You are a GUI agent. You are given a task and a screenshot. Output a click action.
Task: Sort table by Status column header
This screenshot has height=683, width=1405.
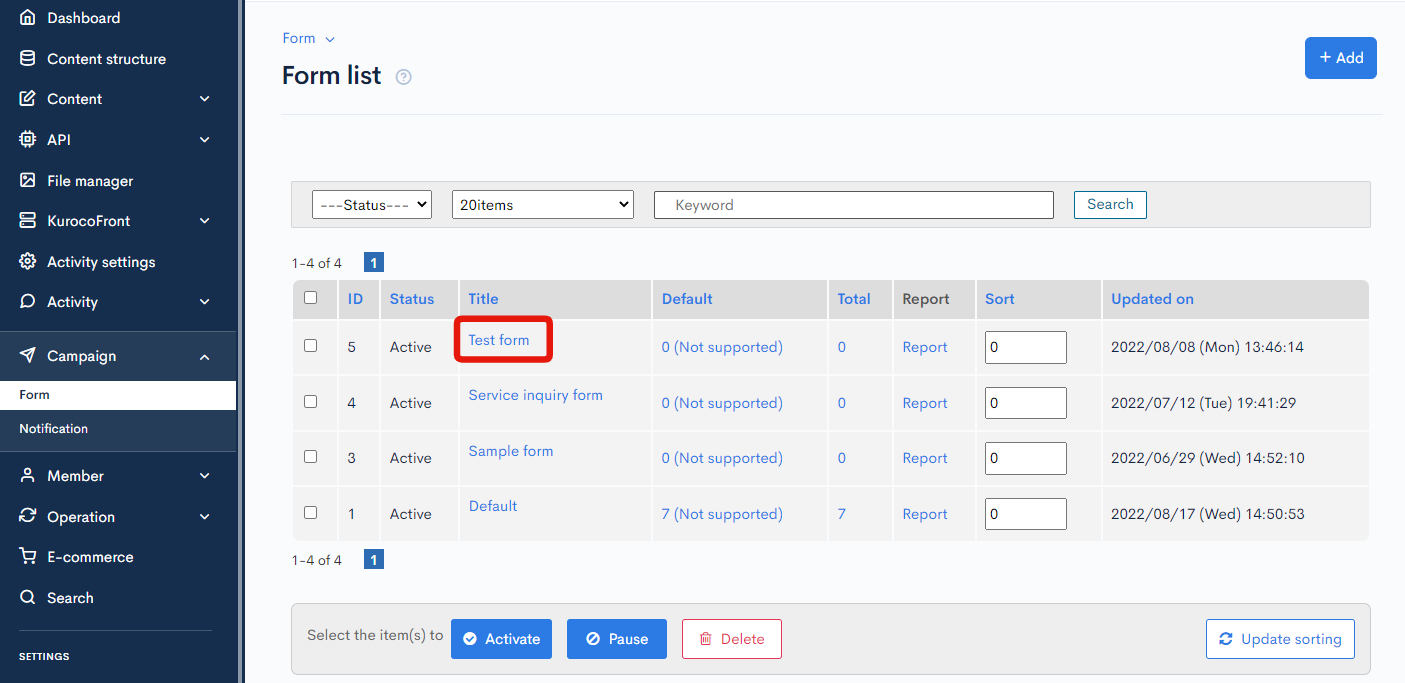(x=412, y=299)
